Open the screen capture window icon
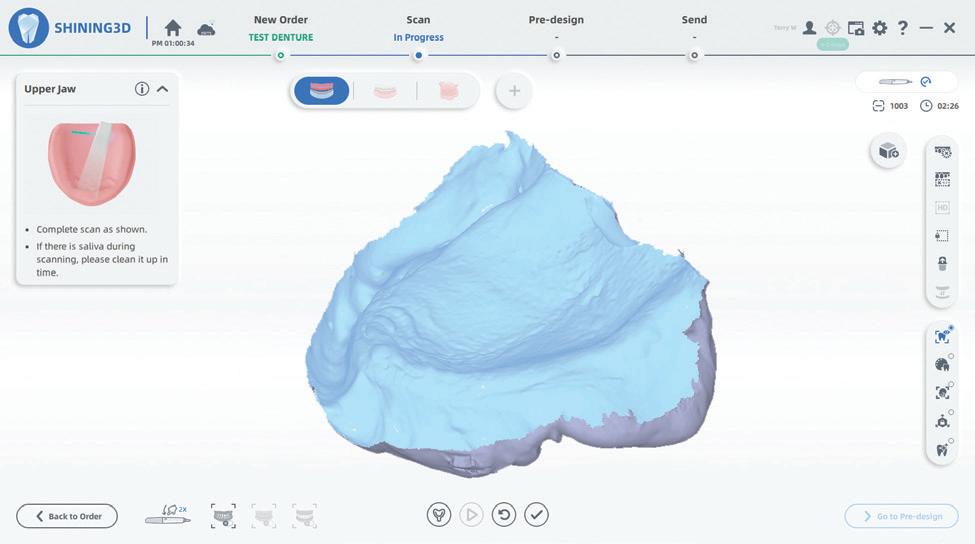975x544 pixels. coord(856,28)
